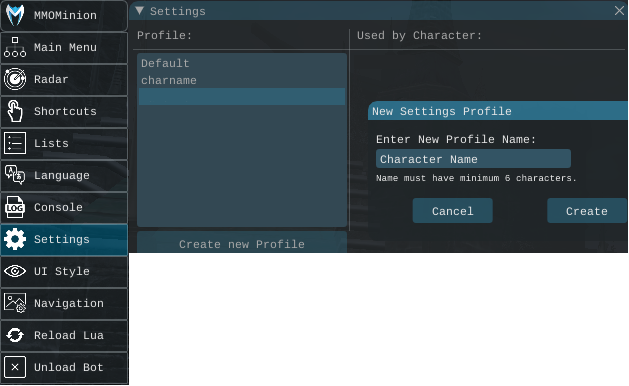Click the Create new Profile button

(241, 243)
